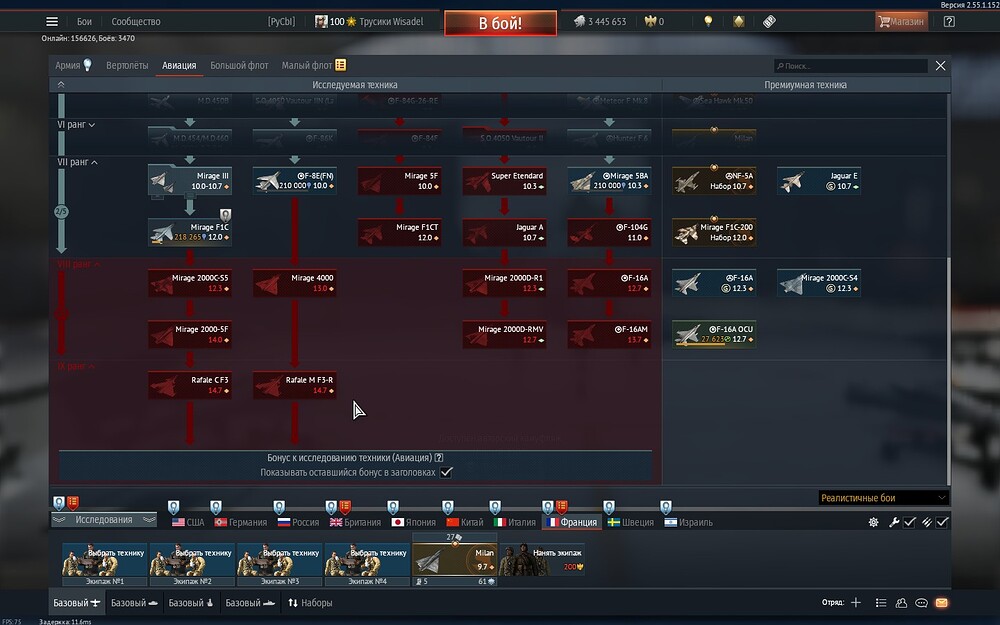Open the Реалистичные бои mode dropdown
The image size is (1000, 625).
[883, 498]
